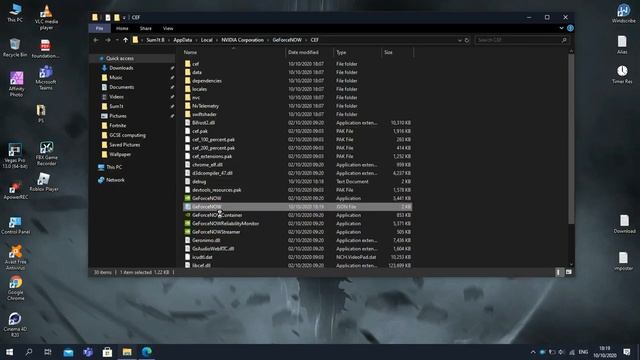Open the Fortnite folder in Quick access
640x360 pixels.
pos(118,126)
